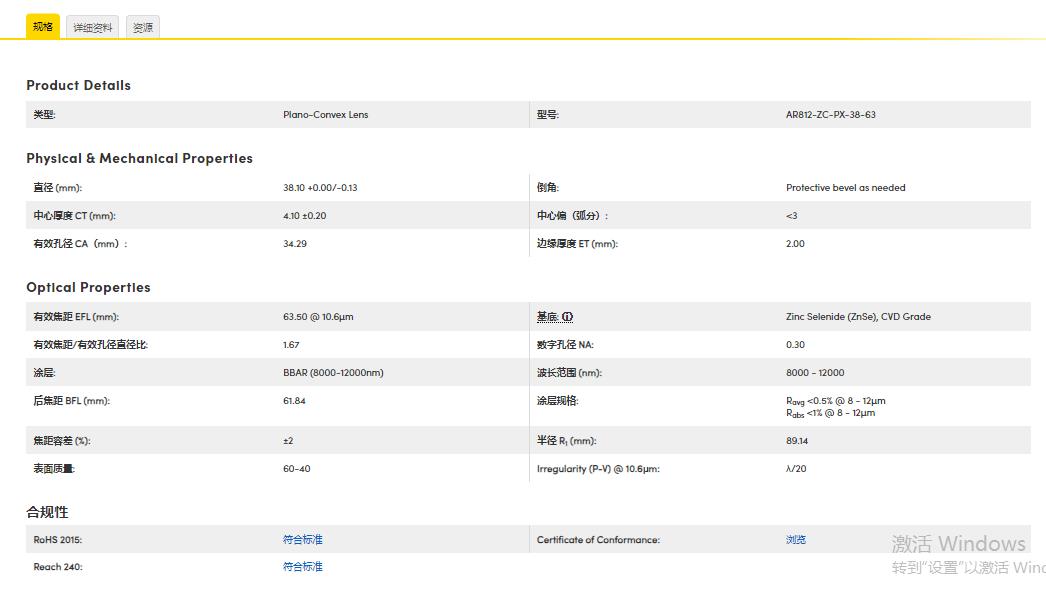Switch to the 详细资料 tab
This screenshot has height=600, width=1046.
tap(93, 28)
